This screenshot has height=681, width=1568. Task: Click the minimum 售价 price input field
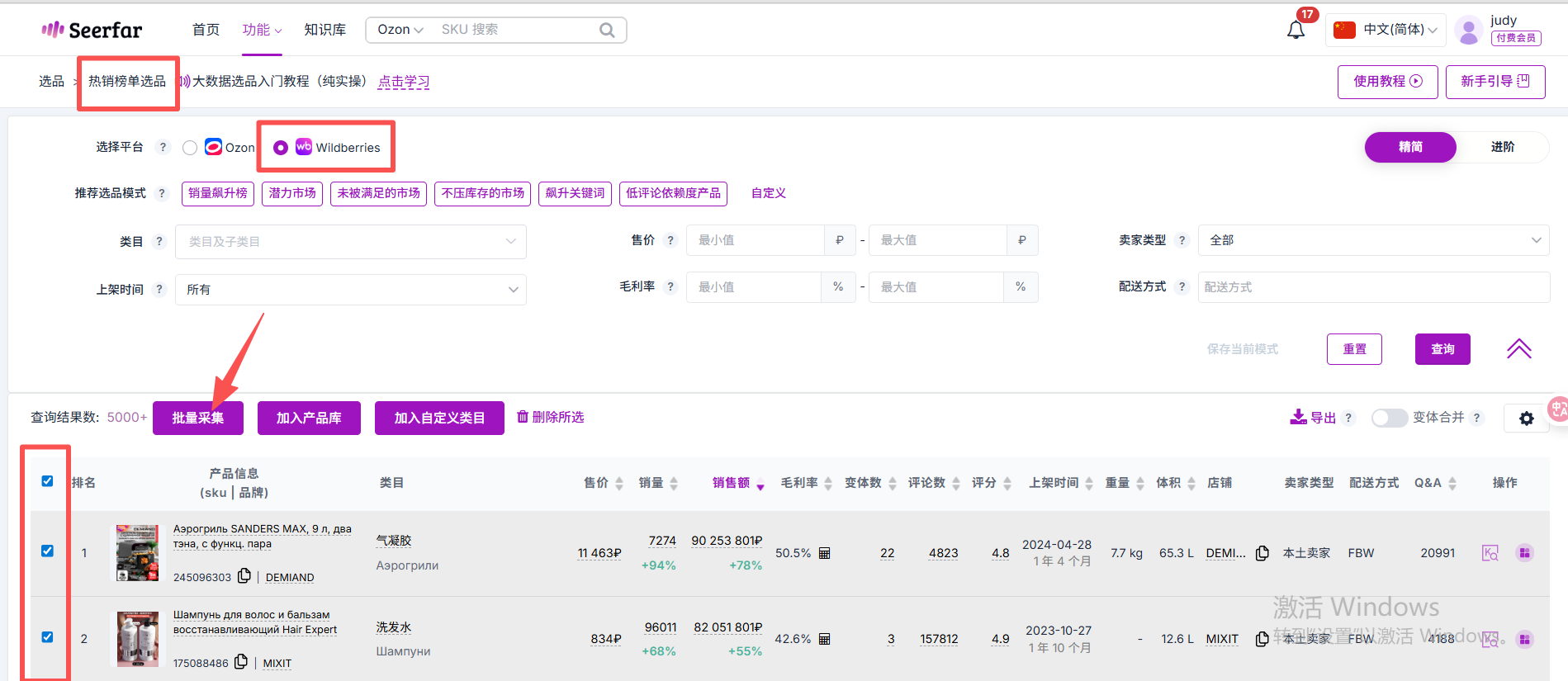point(755,240)
